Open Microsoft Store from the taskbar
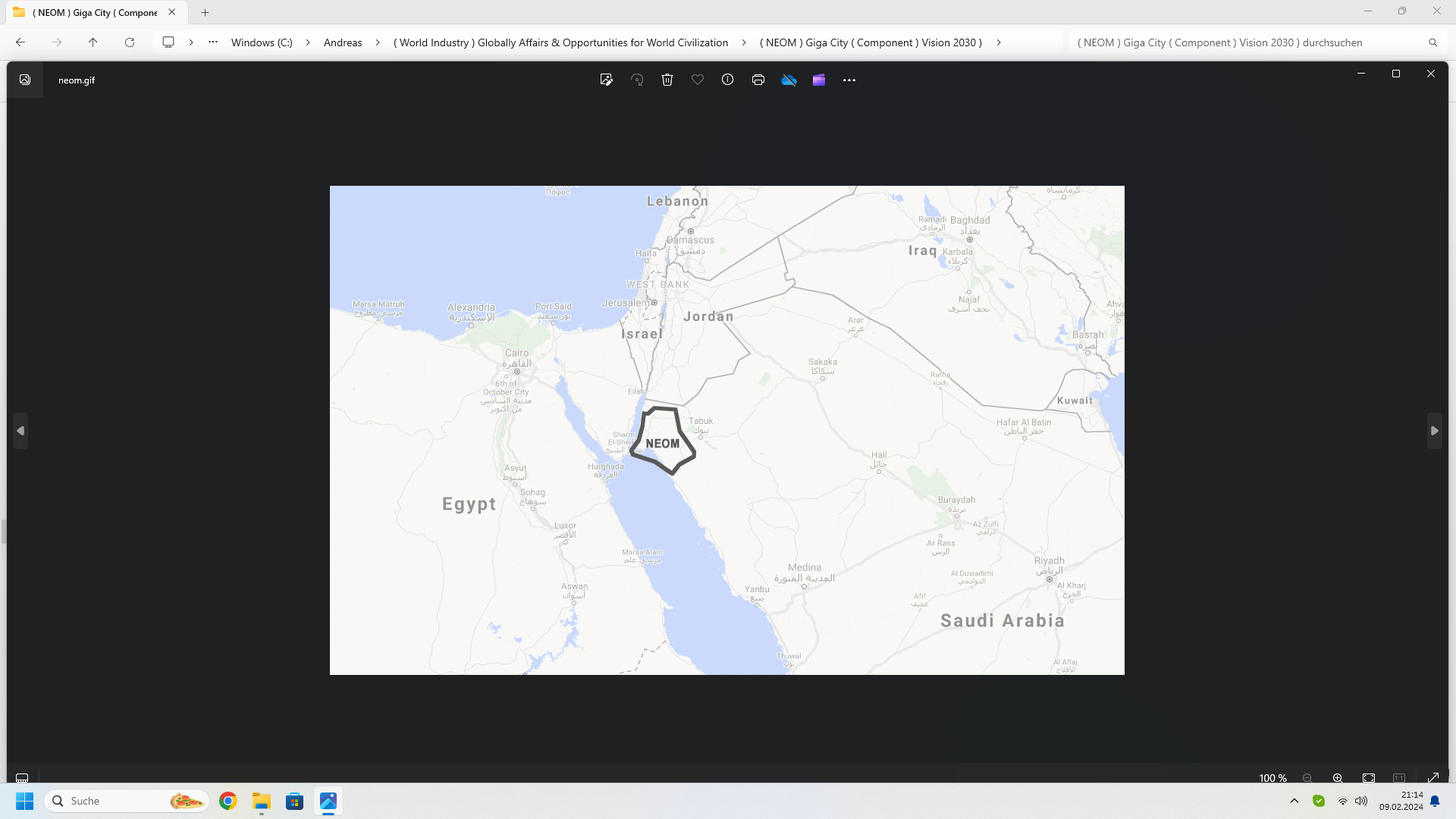The width and height of the screenshot is (1456, 819). 295,801
